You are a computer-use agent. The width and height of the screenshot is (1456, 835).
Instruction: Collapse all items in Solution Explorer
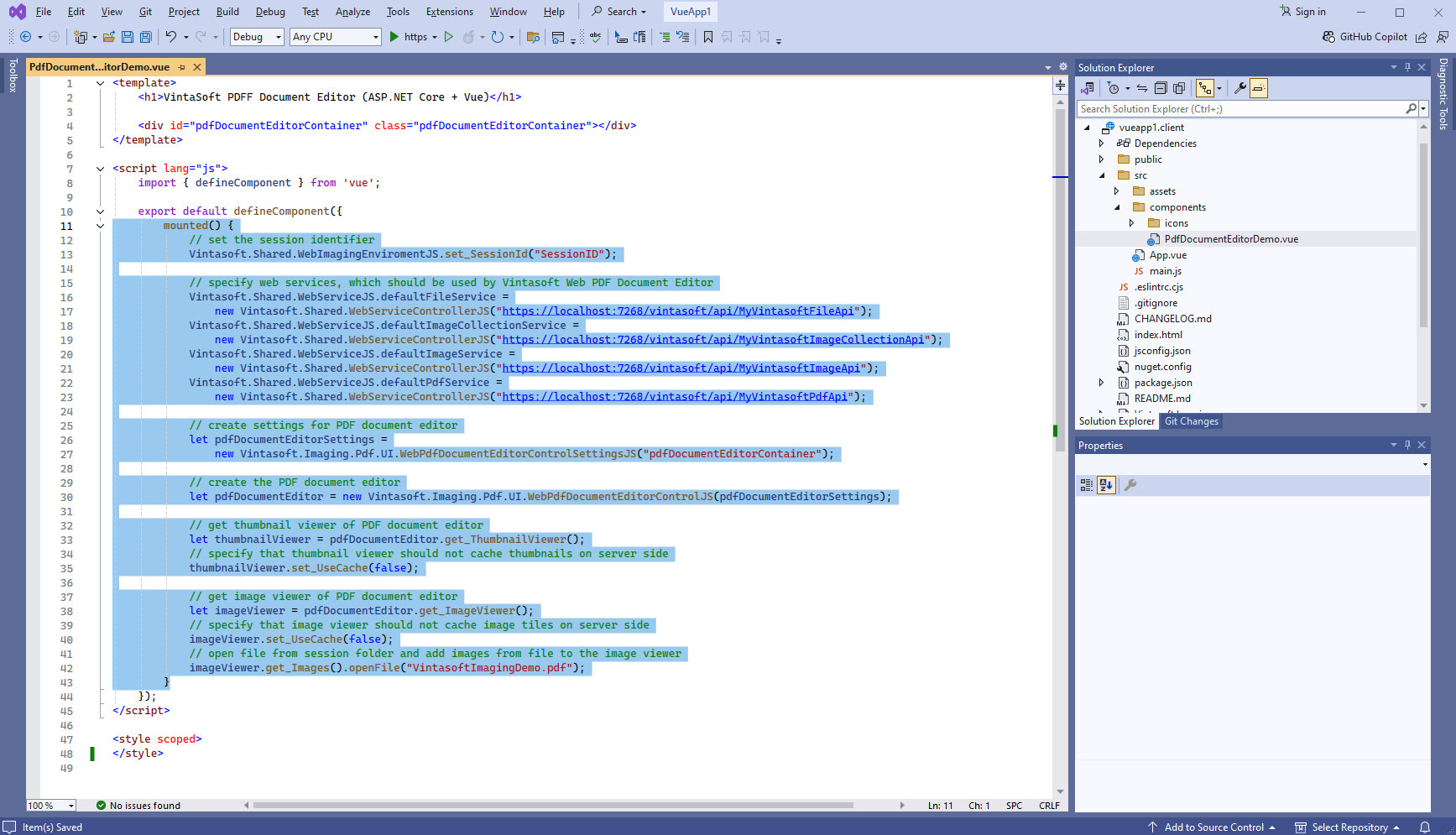[x=1161, y=88]
